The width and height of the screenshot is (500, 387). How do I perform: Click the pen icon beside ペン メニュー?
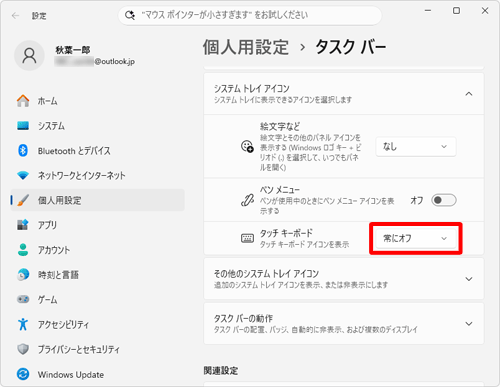point(247,200)
